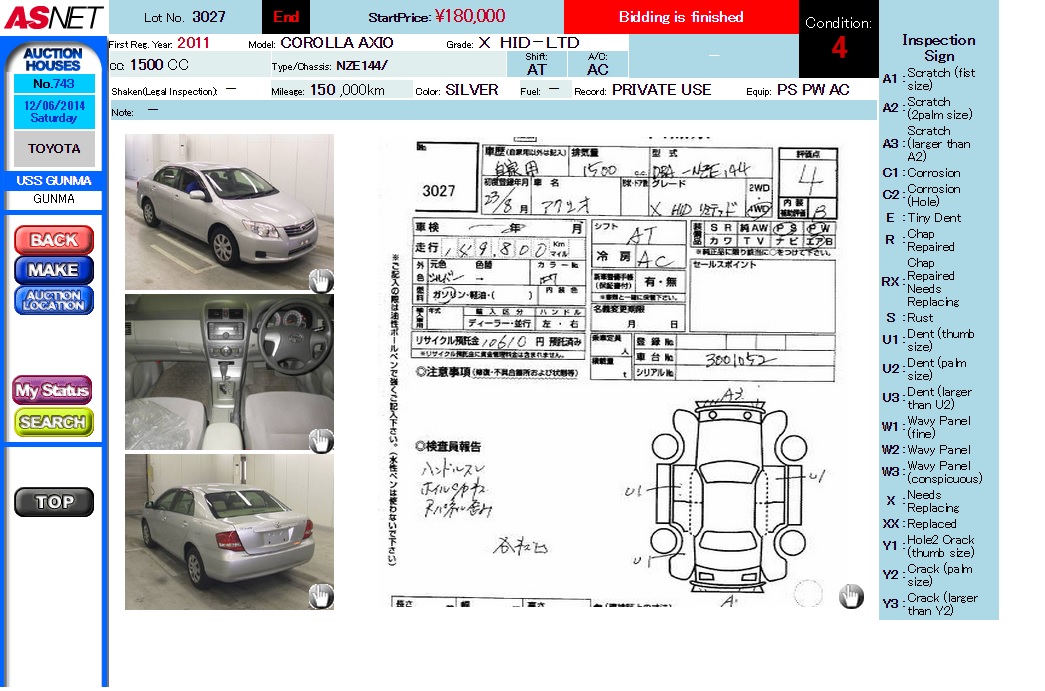Screen dimensions: 1045x691
Task: Open the Auction Houses badge
Action: point(54,58)
